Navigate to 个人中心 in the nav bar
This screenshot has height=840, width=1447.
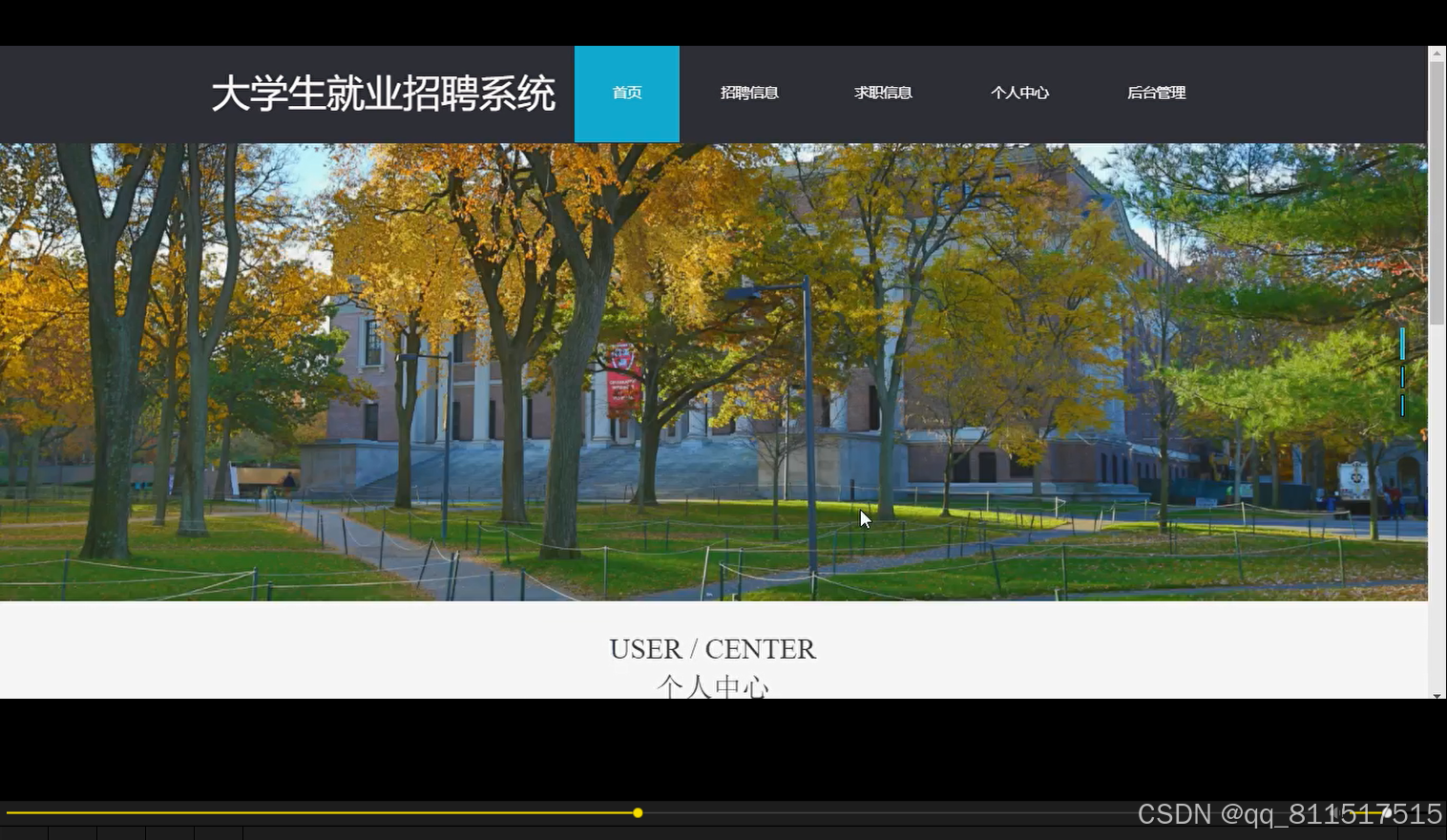[x=1019, y=93]
